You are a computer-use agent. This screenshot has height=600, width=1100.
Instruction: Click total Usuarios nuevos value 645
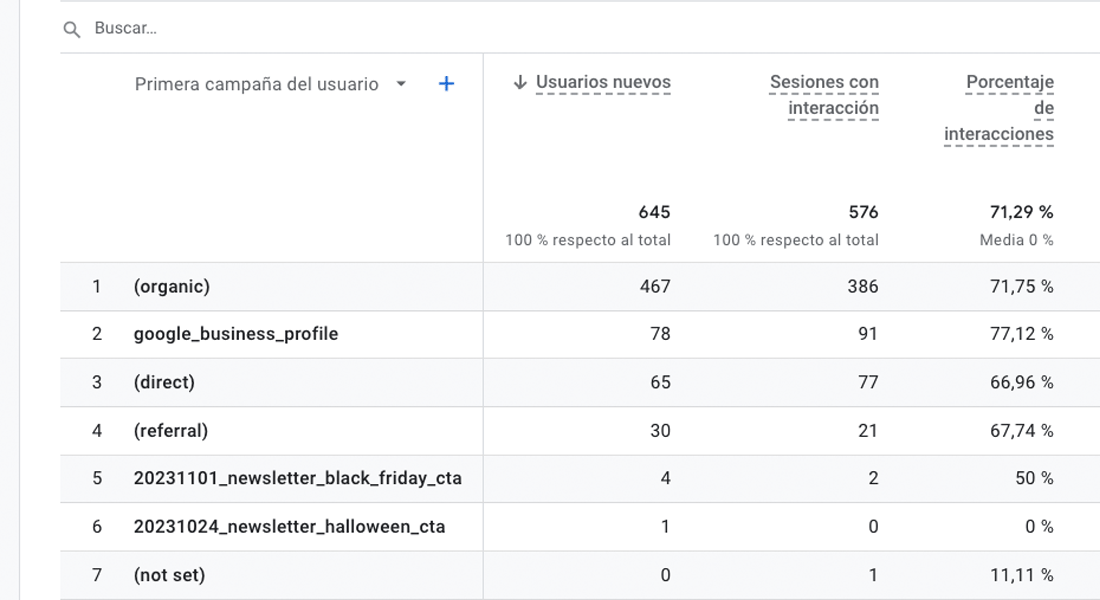[x=654, y=212]
